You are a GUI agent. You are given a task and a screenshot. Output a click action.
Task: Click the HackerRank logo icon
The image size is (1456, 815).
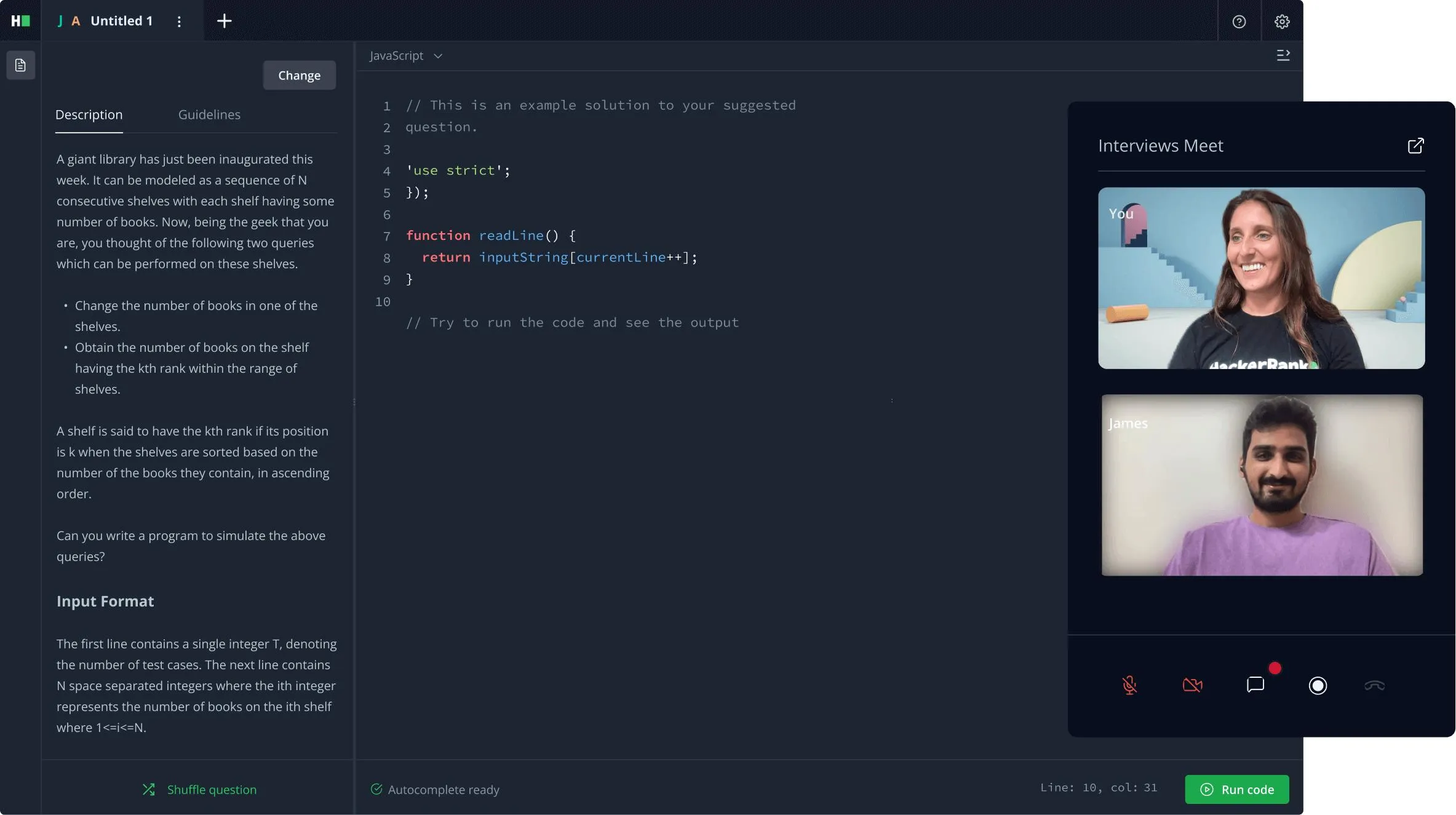pos(20,21)
